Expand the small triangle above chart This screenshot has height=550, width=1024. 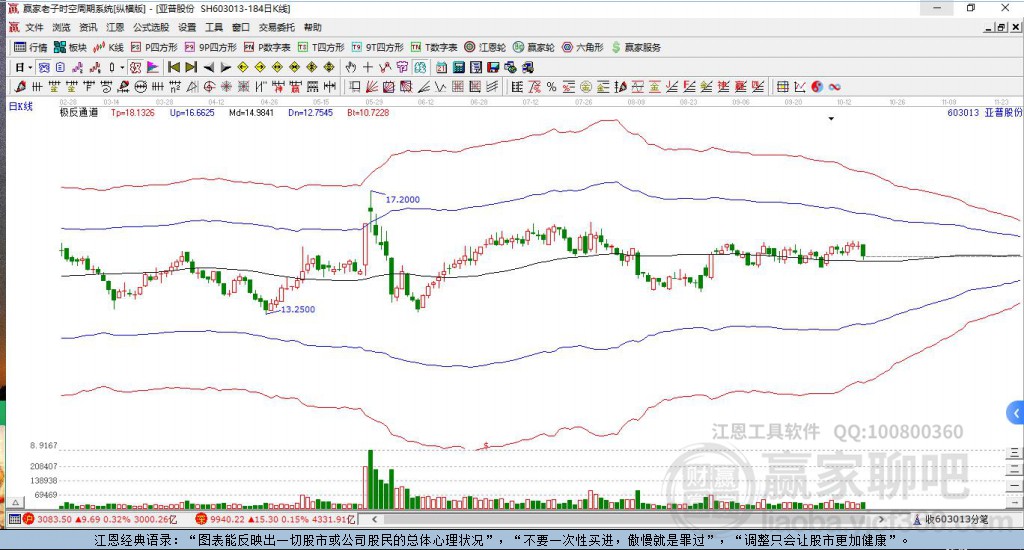click(x=831, y=119)
